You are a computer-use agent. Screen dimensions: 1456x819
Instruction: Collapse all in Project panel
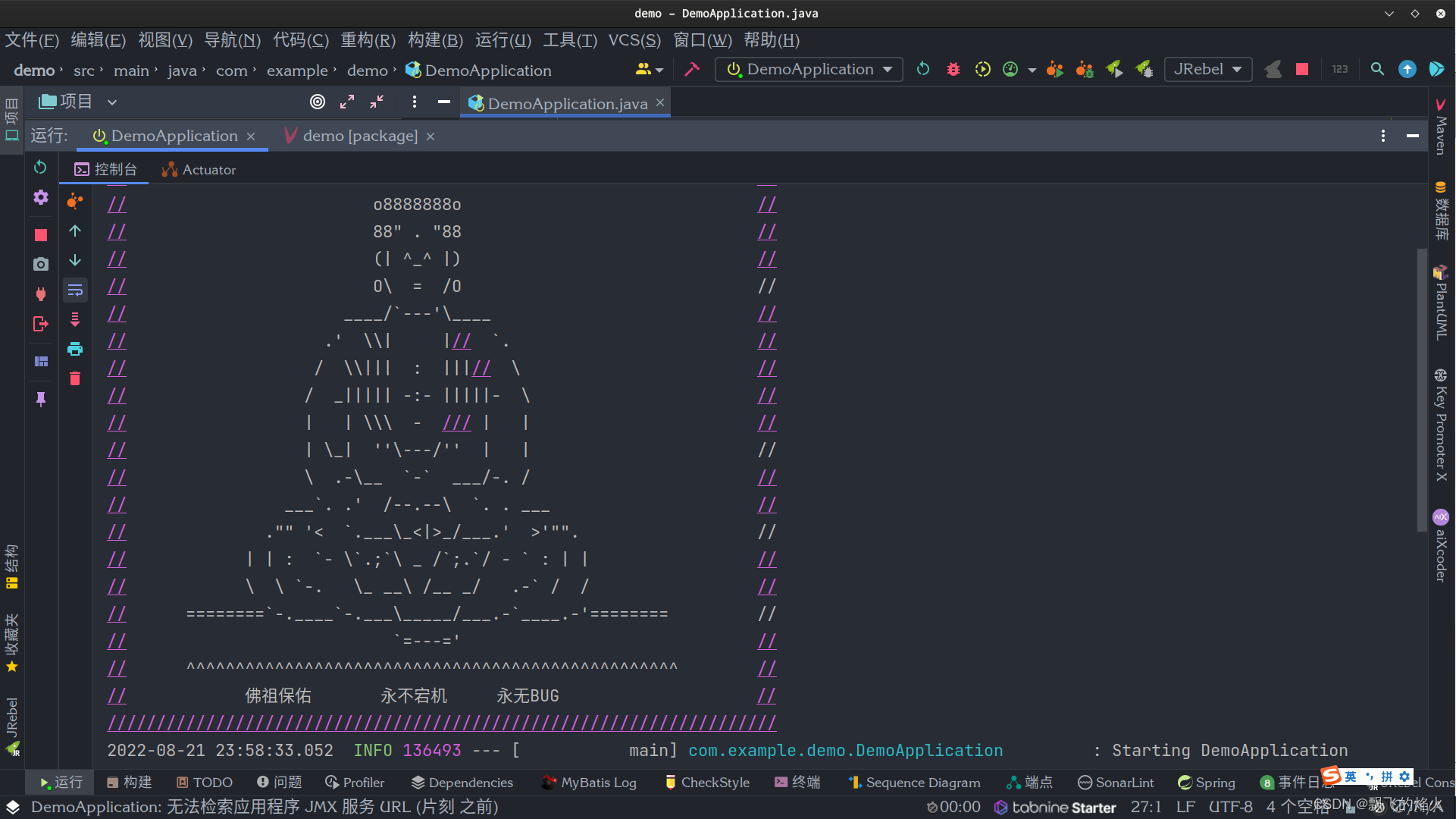(377, 102)
